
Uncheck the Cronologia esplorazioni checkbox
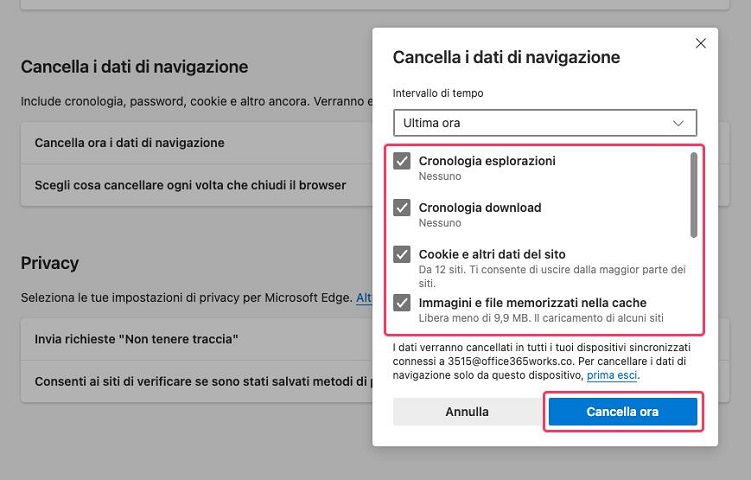pyautogui.click(x=402, y=161)
